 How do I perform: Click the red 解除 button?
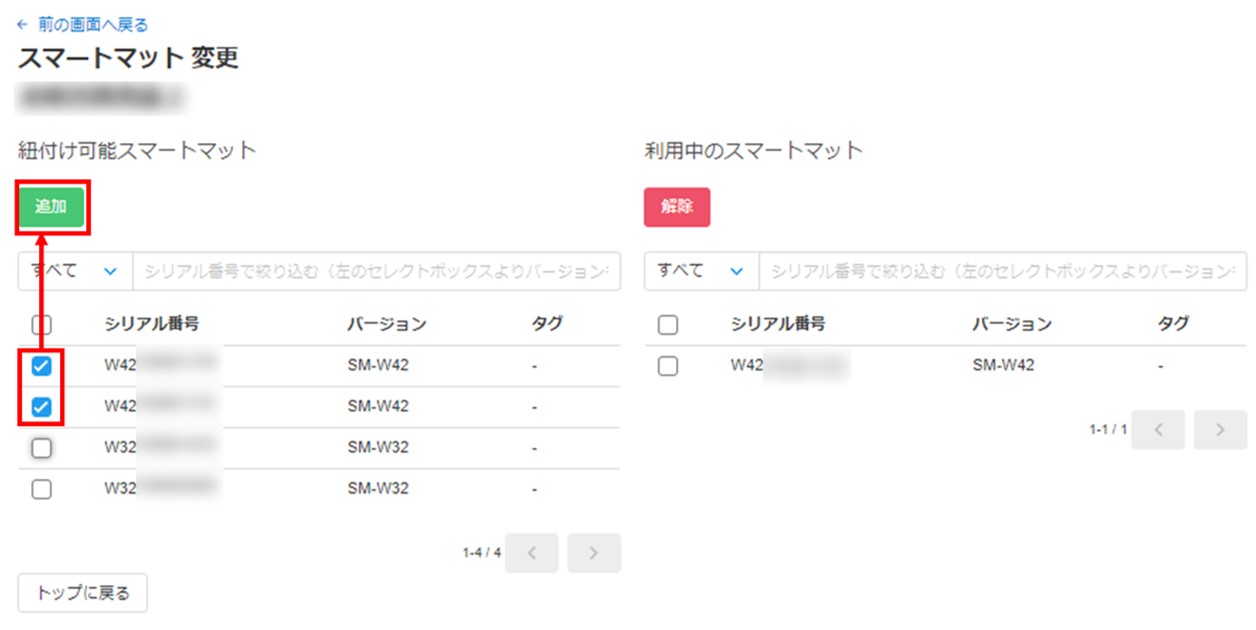tap(677, 207)
